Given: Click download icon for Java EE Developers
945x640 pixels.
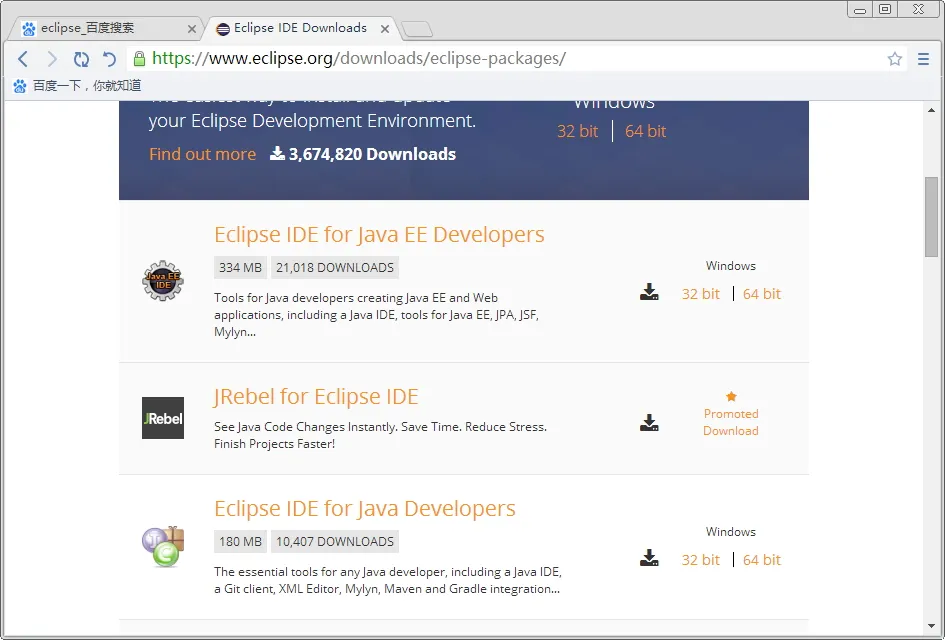Looking at the screenshot, I should click(x=650, y=292).
